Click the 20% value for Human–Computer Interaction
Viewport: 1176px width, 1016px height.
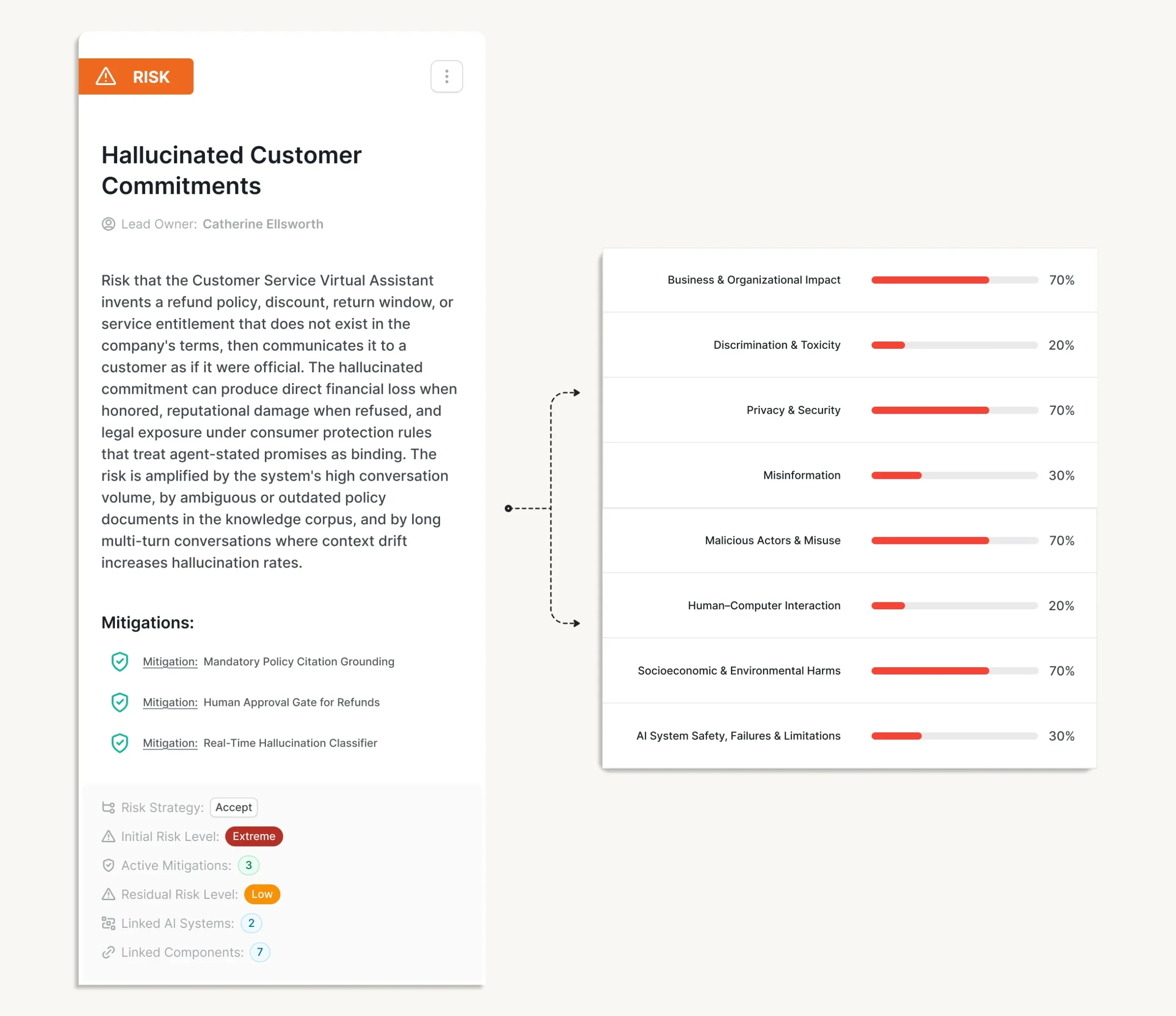[1061, 606]
